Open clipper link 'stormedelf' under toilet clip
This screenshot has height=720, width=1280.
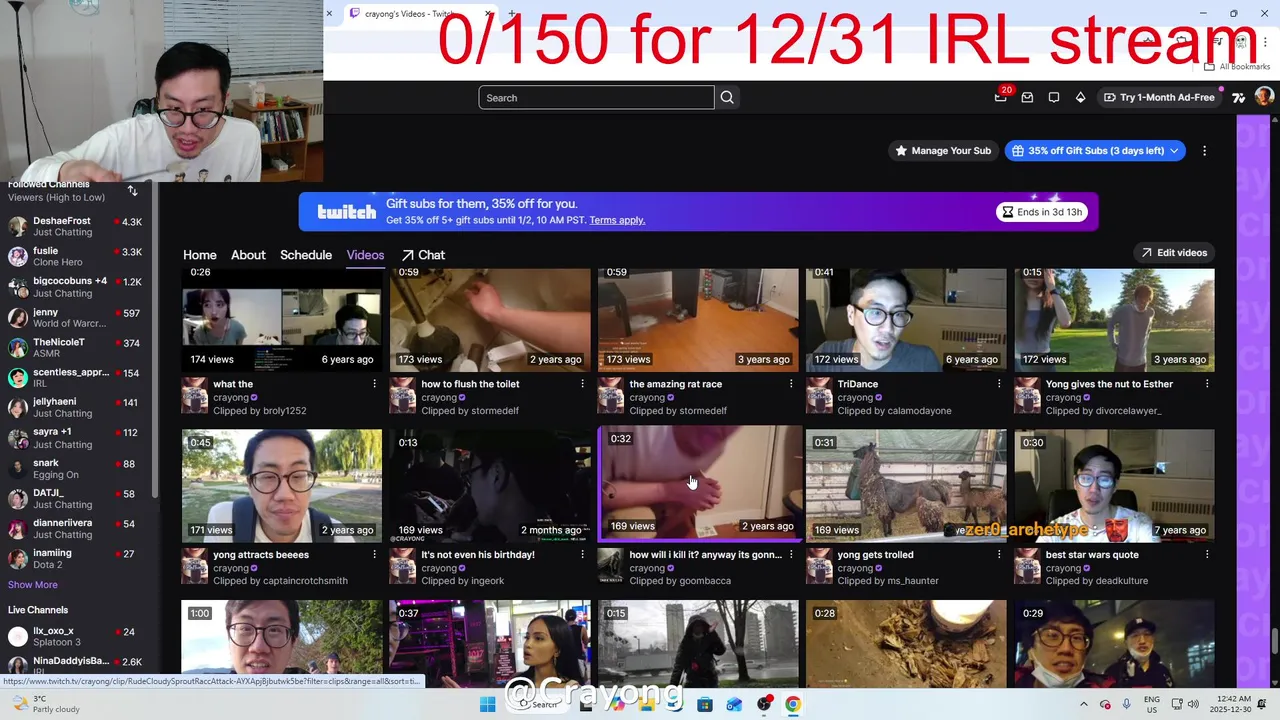pyautogui.click(x=496, y=411)
